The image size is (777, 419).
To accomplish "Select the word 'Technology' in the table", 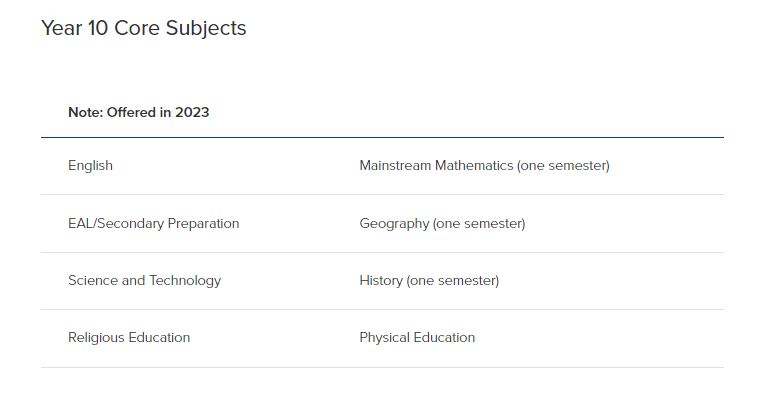I will point(185,280).
